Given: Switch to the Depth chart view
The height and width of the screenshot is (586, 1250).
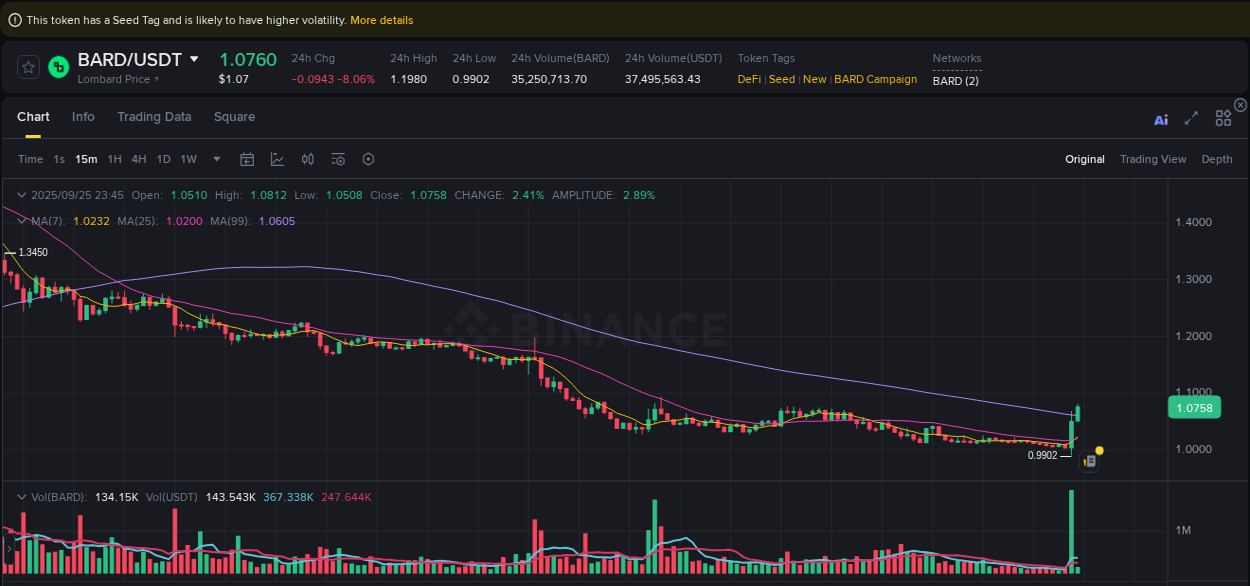Looking at the screenshot, I should click(1217, 159).
